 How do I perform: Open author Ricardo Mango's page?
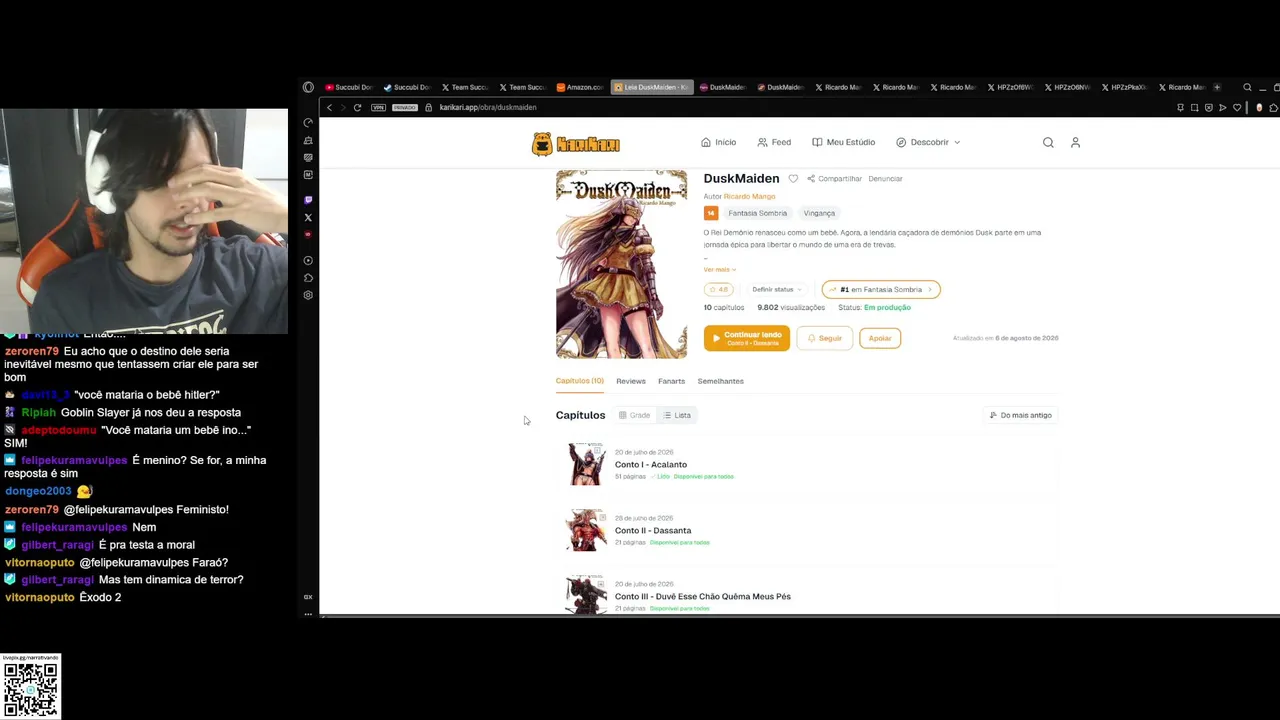[x=749, y=196]
